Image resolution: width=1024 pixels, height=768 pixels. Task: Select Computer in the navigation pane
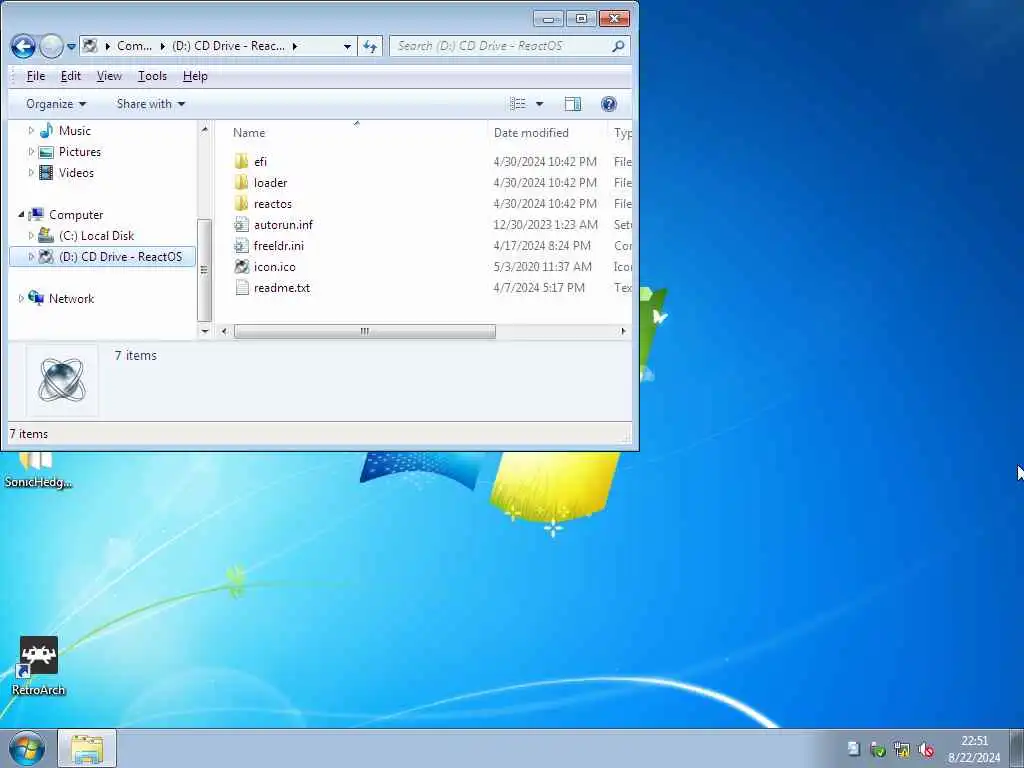[76, 215]
